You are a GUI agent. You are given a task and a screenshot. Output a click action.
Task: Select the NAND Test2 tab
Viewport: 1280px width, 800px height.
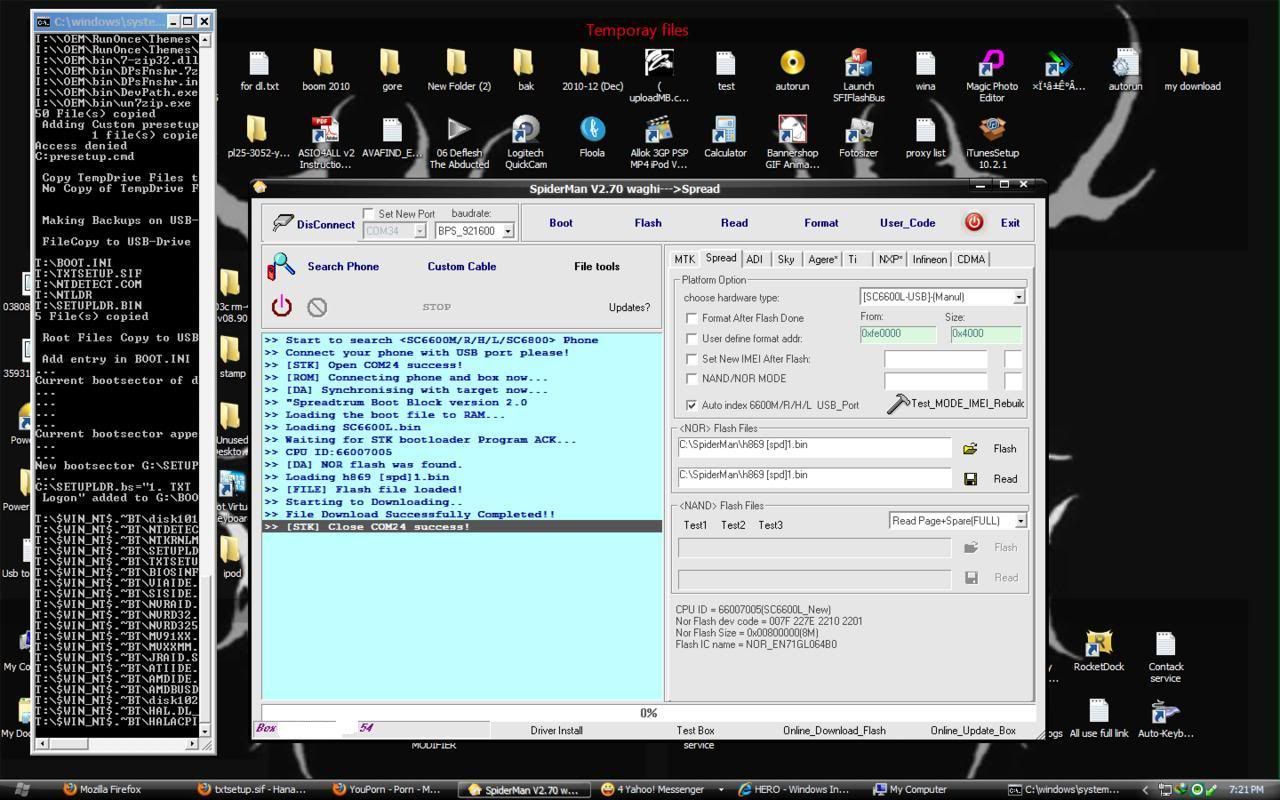733,525
